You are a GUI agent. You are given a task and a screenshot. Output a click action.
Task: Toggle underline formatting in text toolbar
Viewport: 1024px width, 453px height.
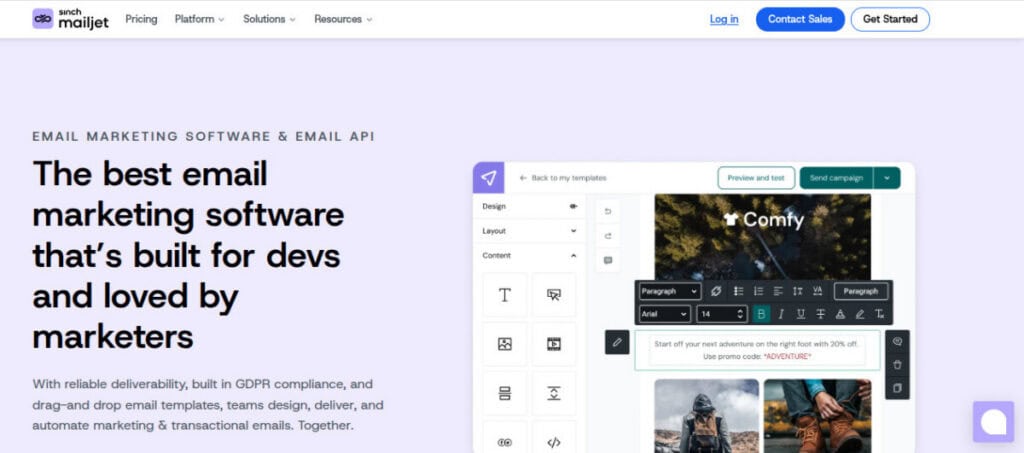pos(801,314)
